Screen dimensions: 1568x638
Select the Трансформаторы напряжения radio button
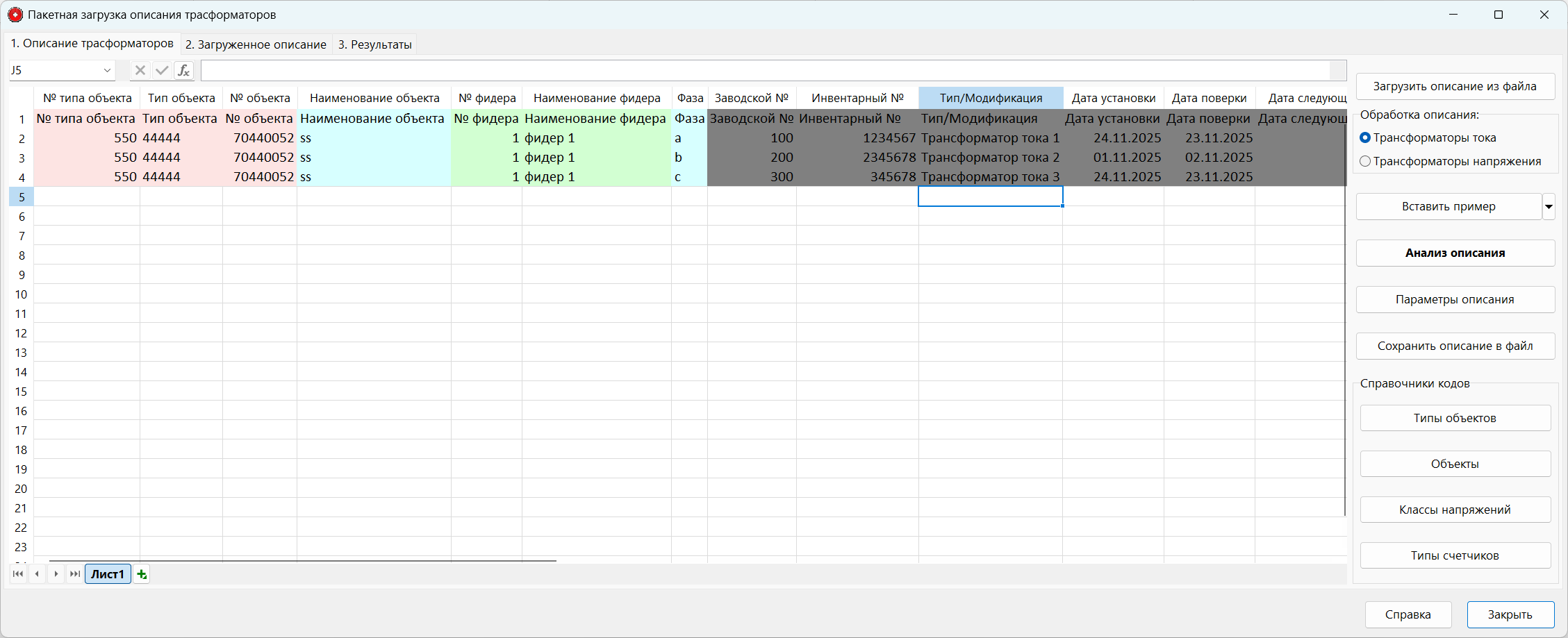pyautogui.click(x=1366, y=160)
